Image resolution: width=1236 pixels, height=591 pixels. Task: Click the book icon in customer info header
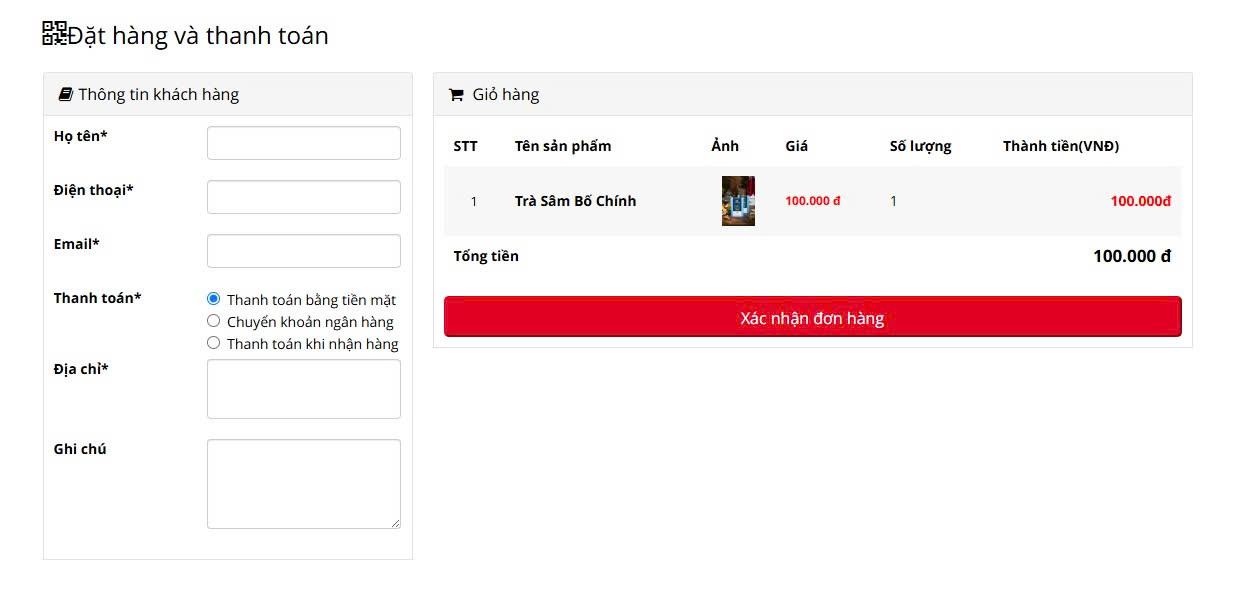(x=66, y=94)
